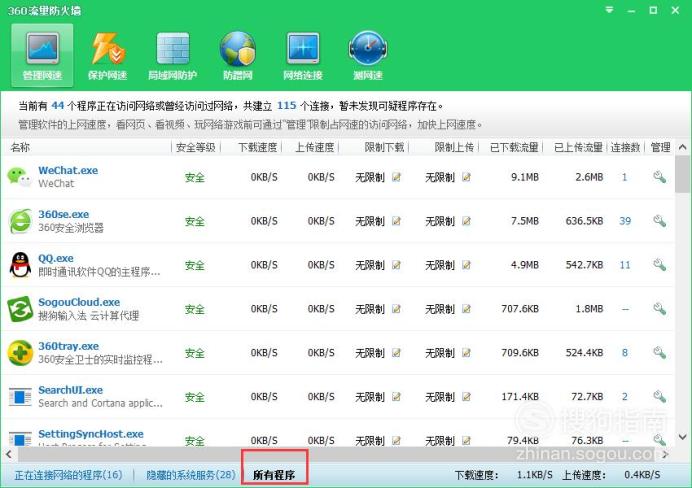The image size is (692, 488).
Task: Edit upload limit for SogouCloud.exe
Action: (x=466, y=308)
